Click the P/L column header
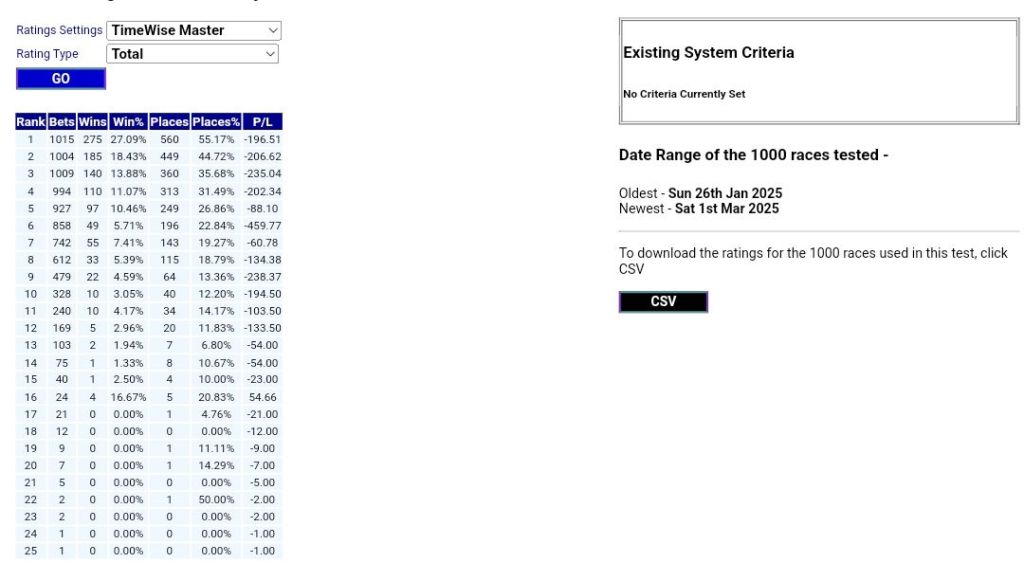Image resolution: width=1024 pixels, height=581 pixels. point(263,122)
